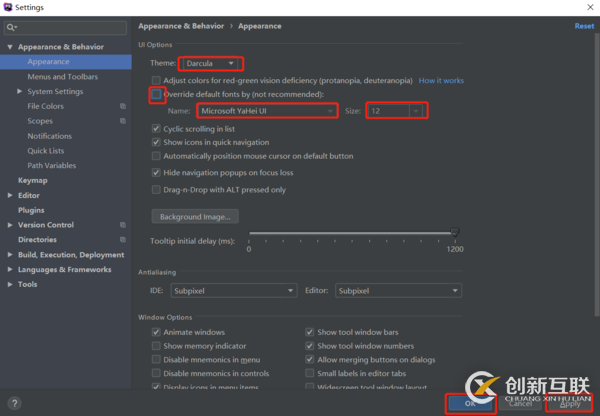Enable automatic mouse cursor positioning on default button
Screen dimensions: 600x416
pos(156,156)
